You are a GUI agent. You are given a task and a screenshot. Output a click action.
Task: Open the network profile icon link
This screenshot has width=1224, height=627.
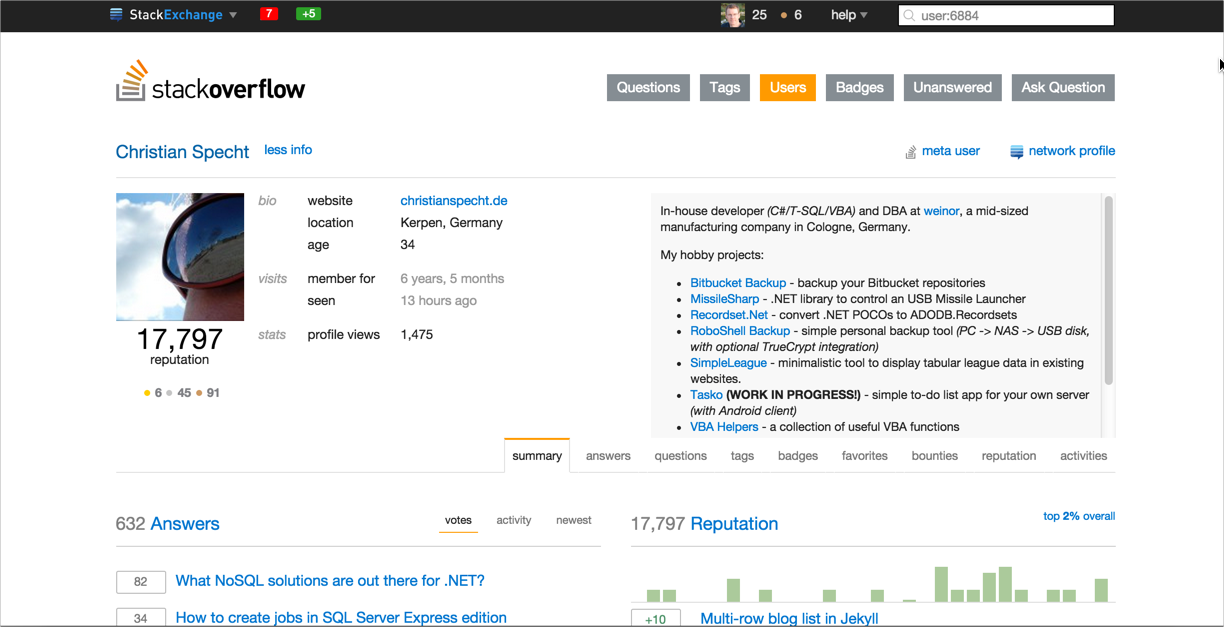1017,152
